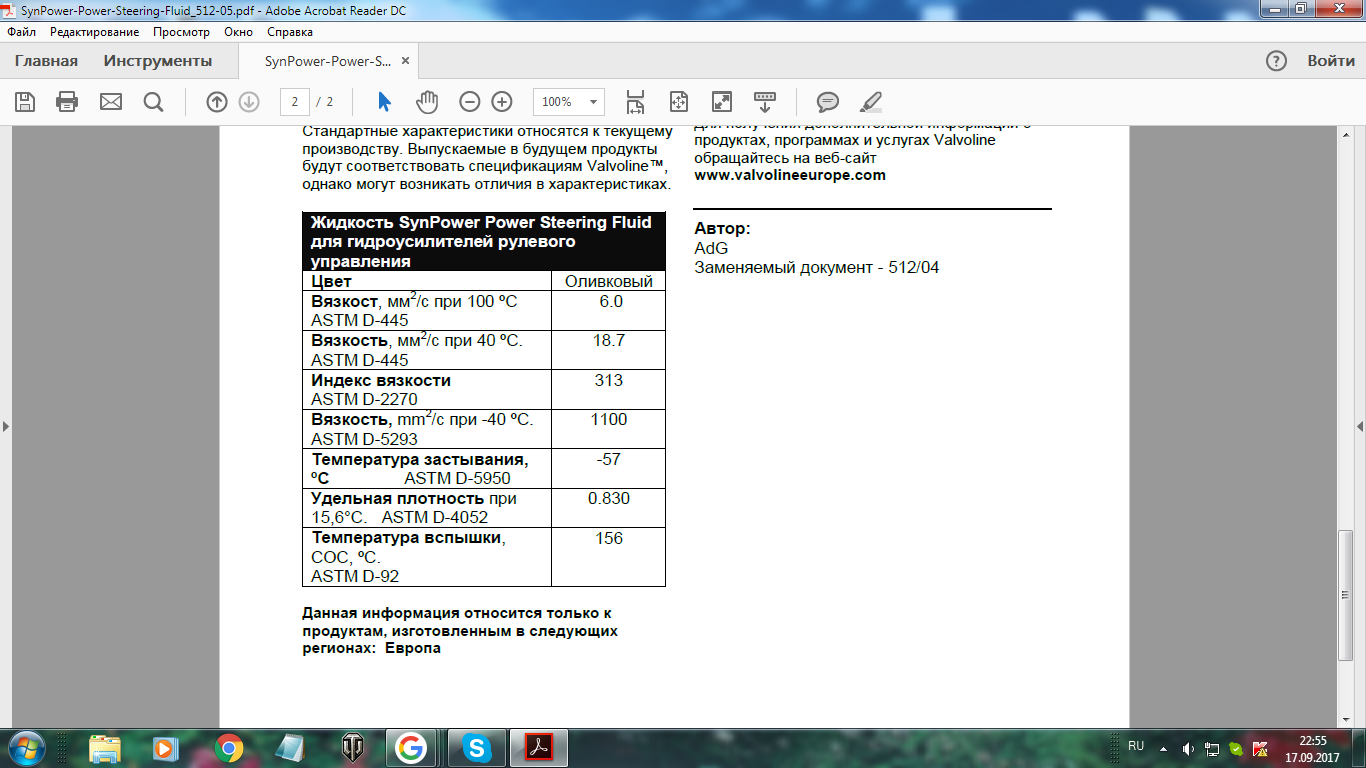Click the Войти sign-in button
The height and width of the screenshot is (768, 1366).
pos(1331,61)
